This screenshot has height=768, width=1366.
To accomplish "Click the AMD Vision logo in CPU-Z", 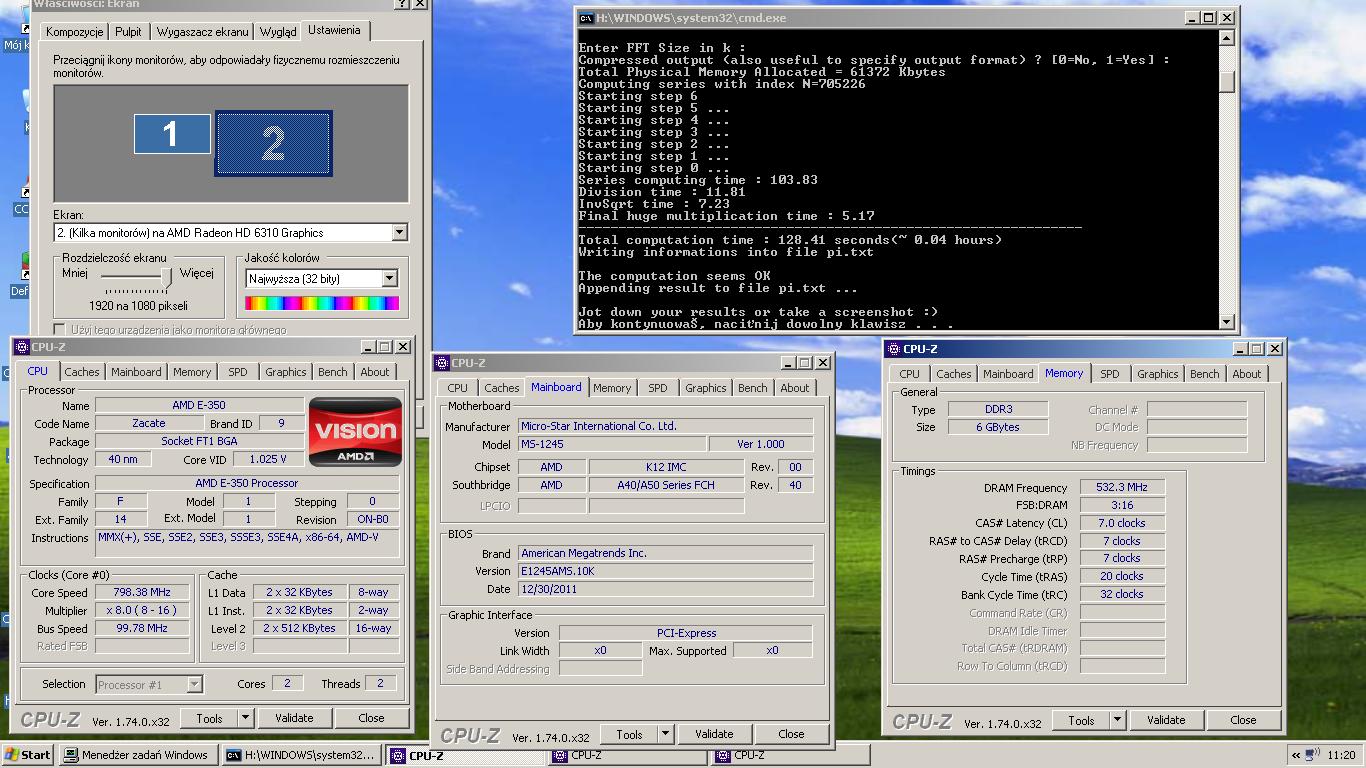I will (355, 432).
